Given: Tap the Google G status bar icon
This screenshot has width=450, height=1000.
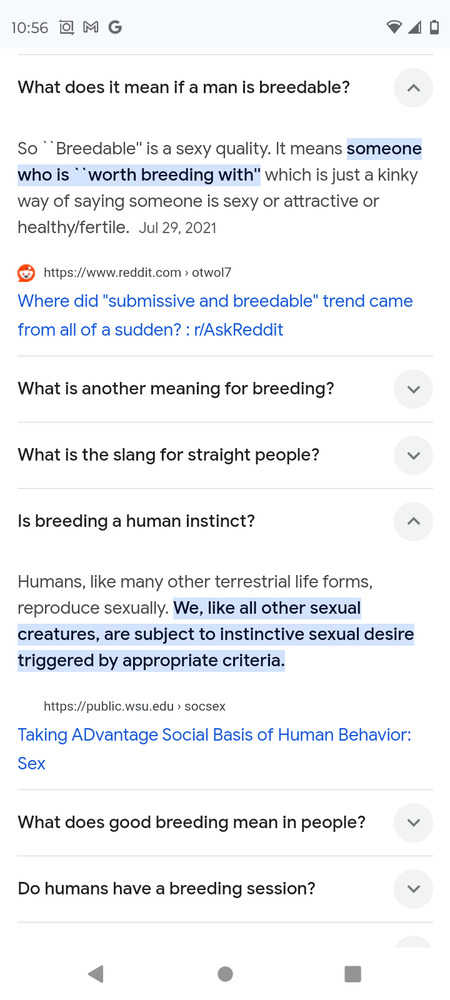Looking at the screenshot, I should click(x=115, y=27).
